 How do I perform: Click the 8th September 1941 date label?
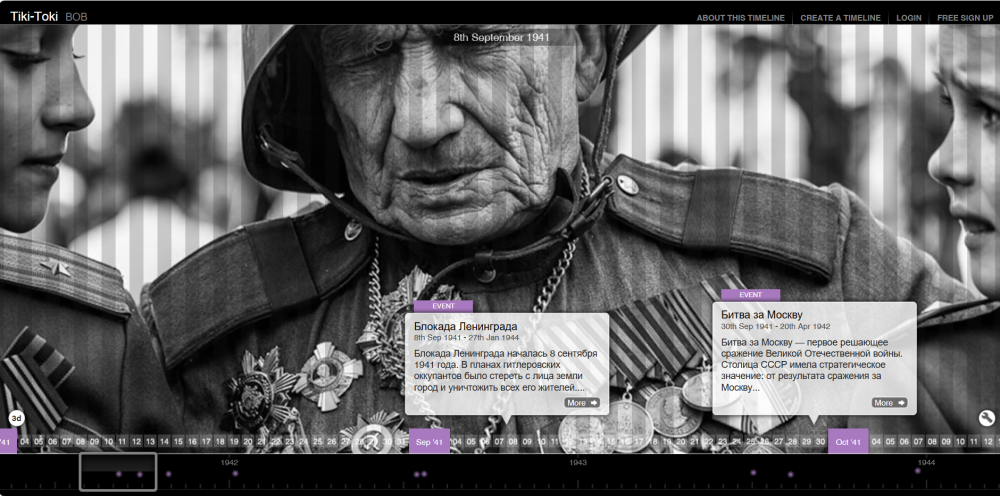501,37
